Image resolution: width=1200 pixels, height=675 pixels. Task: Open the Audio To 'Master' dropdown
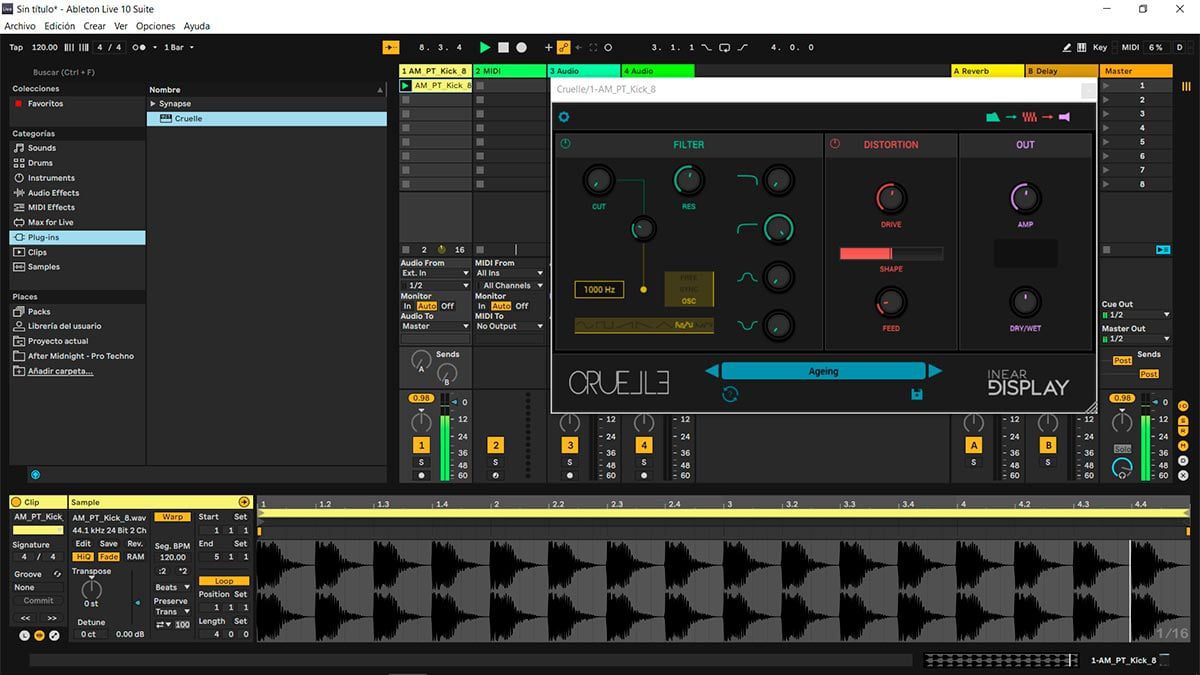click(x=435, y=326)
